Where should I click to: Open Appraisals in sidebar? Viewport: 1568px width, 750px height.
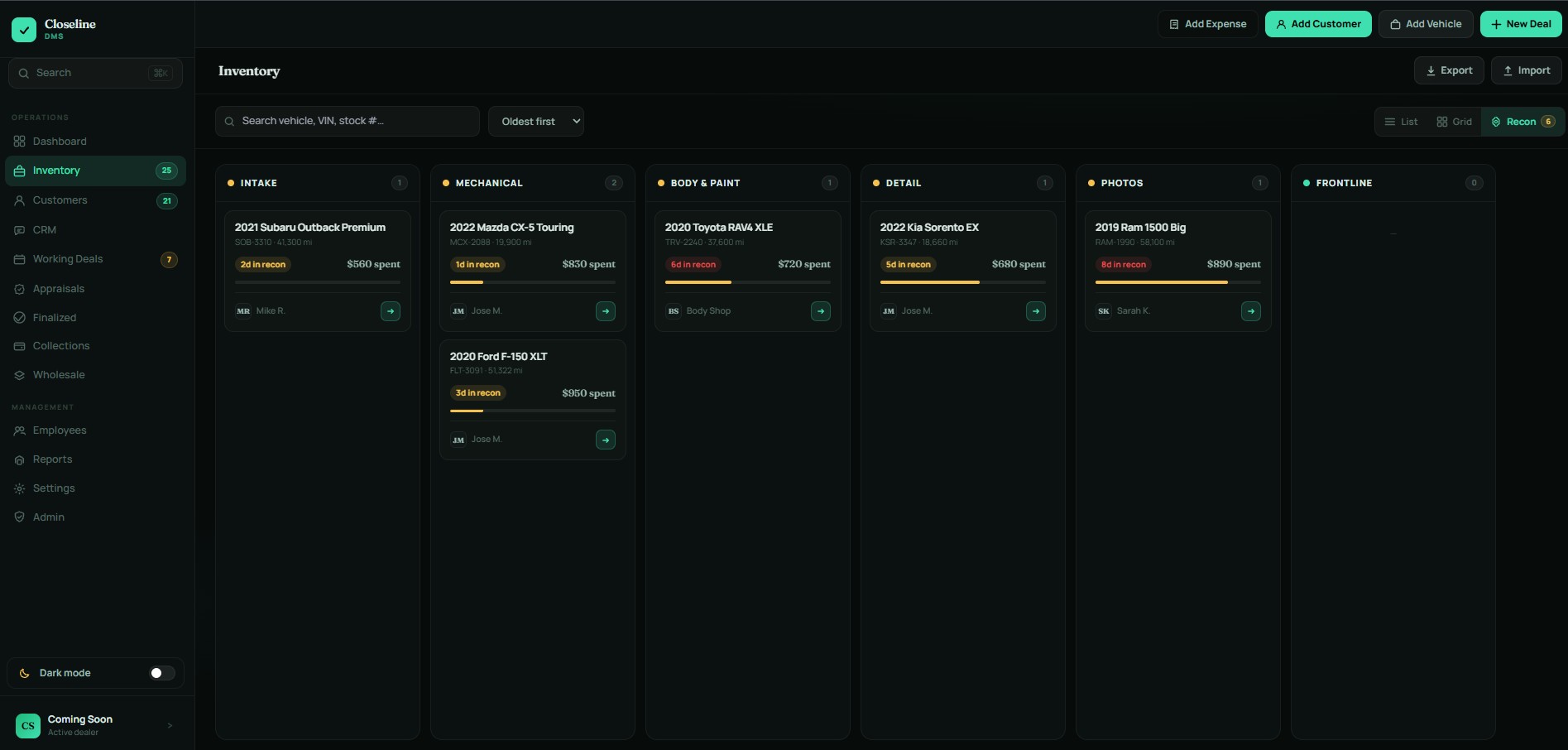tap(95, 289)
